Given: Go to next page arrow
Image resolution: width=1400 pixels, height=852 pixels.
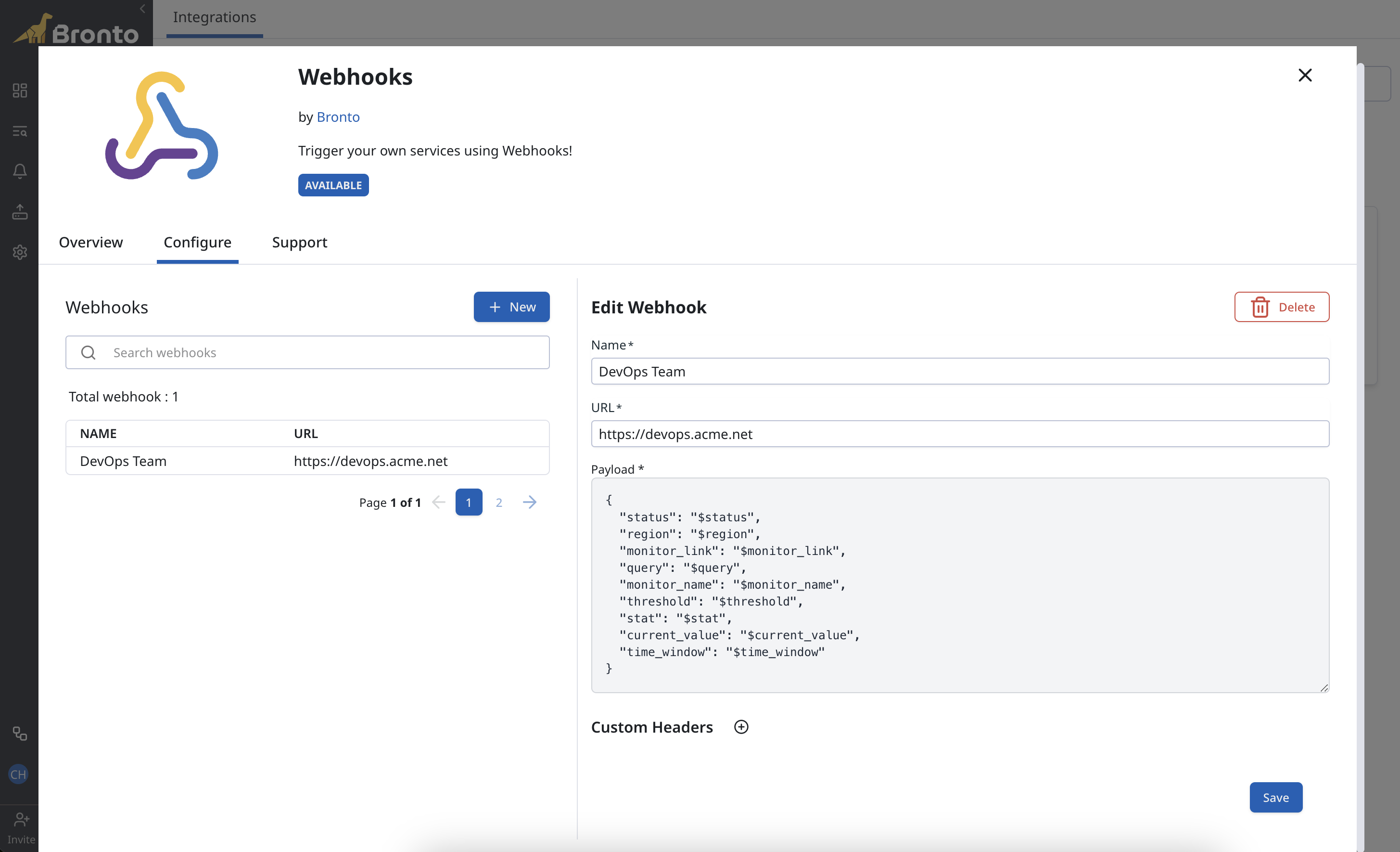Looking at the screenshot, I should tap(529, 502).
